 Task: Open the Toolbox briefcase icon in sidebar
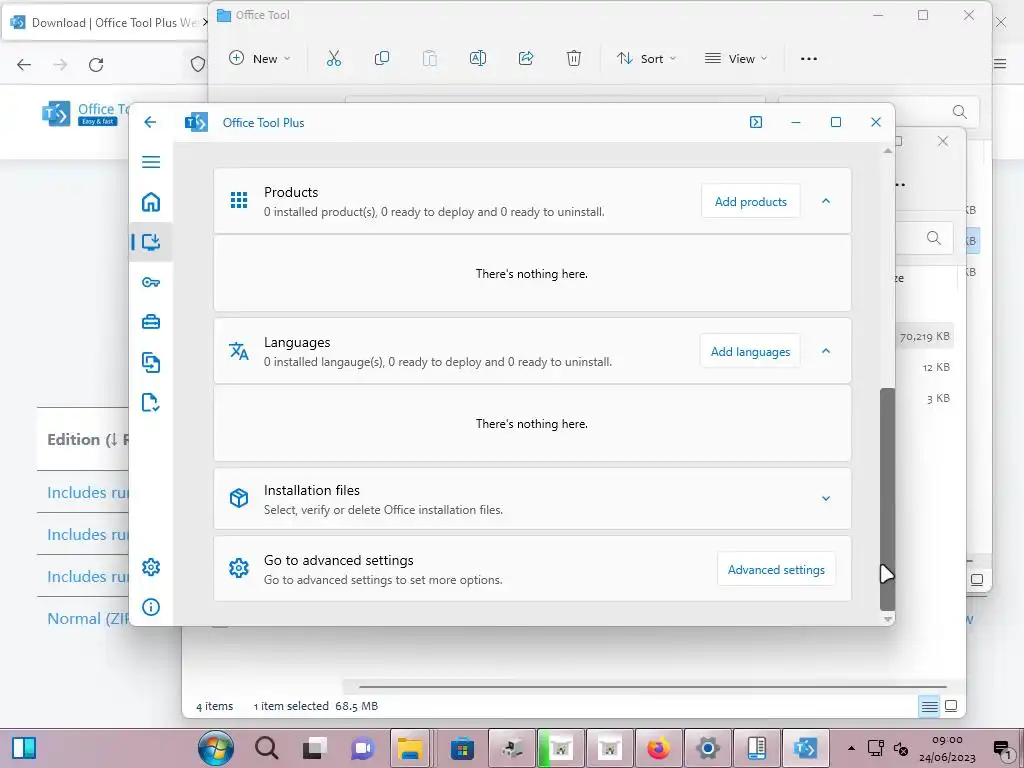pyautogui.click(x=151, y=322)
